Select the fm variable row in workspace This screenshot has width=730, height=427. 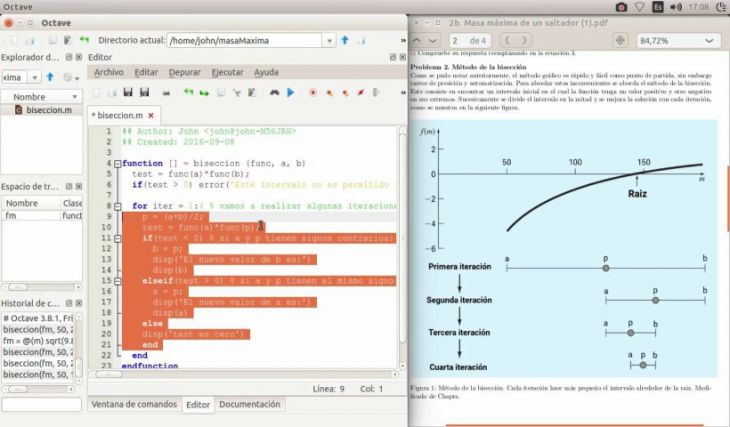click(42, 216)
